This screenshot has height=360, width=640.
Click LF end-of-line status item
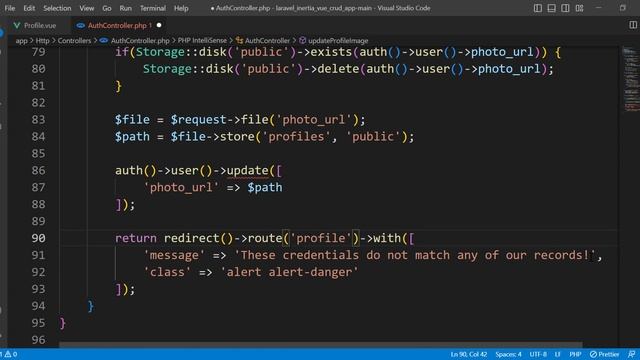[x=558, y=354]
